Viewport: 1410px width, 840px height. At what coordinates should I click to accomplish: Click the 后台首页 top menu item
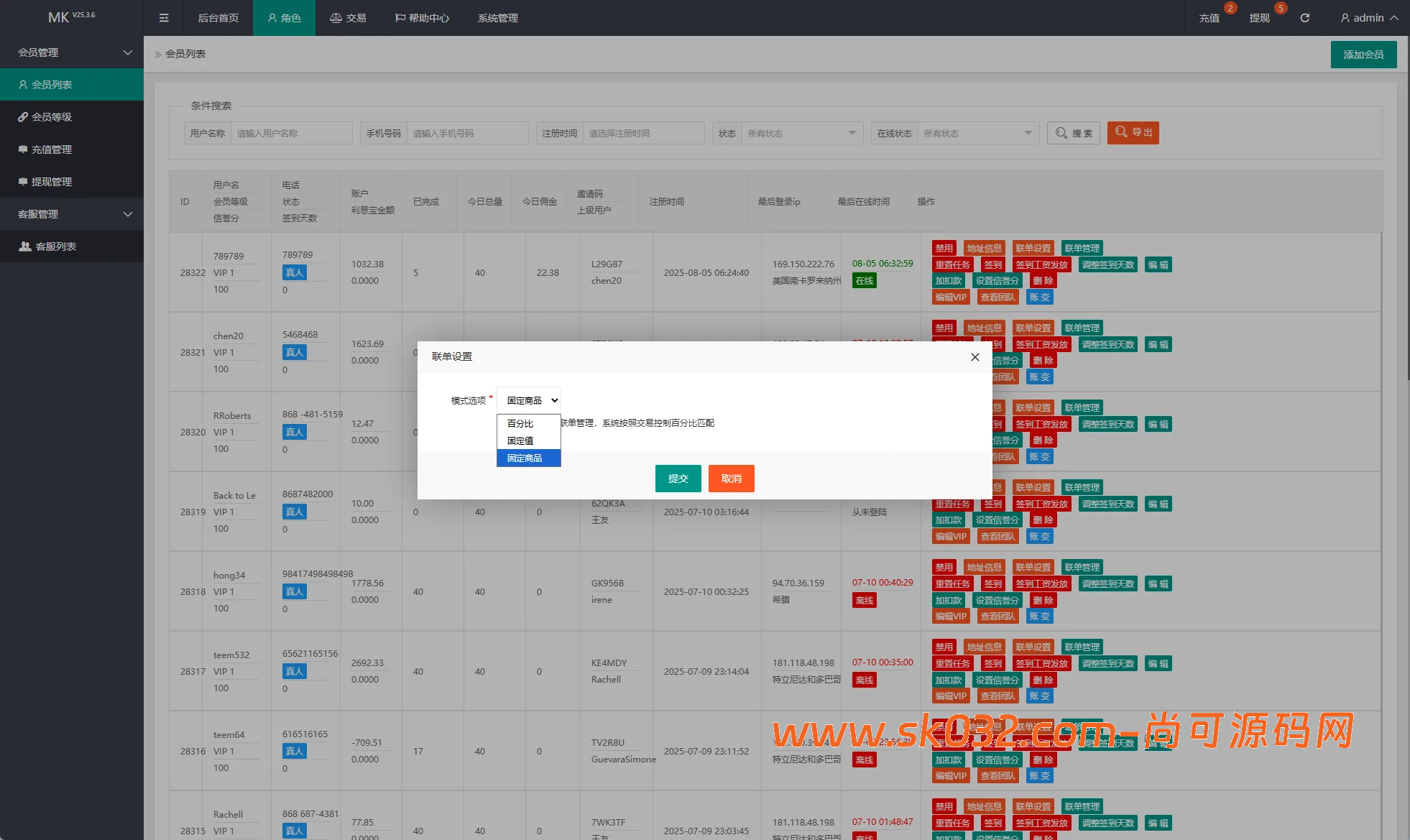pyautogui.click(x=218, y=18)
